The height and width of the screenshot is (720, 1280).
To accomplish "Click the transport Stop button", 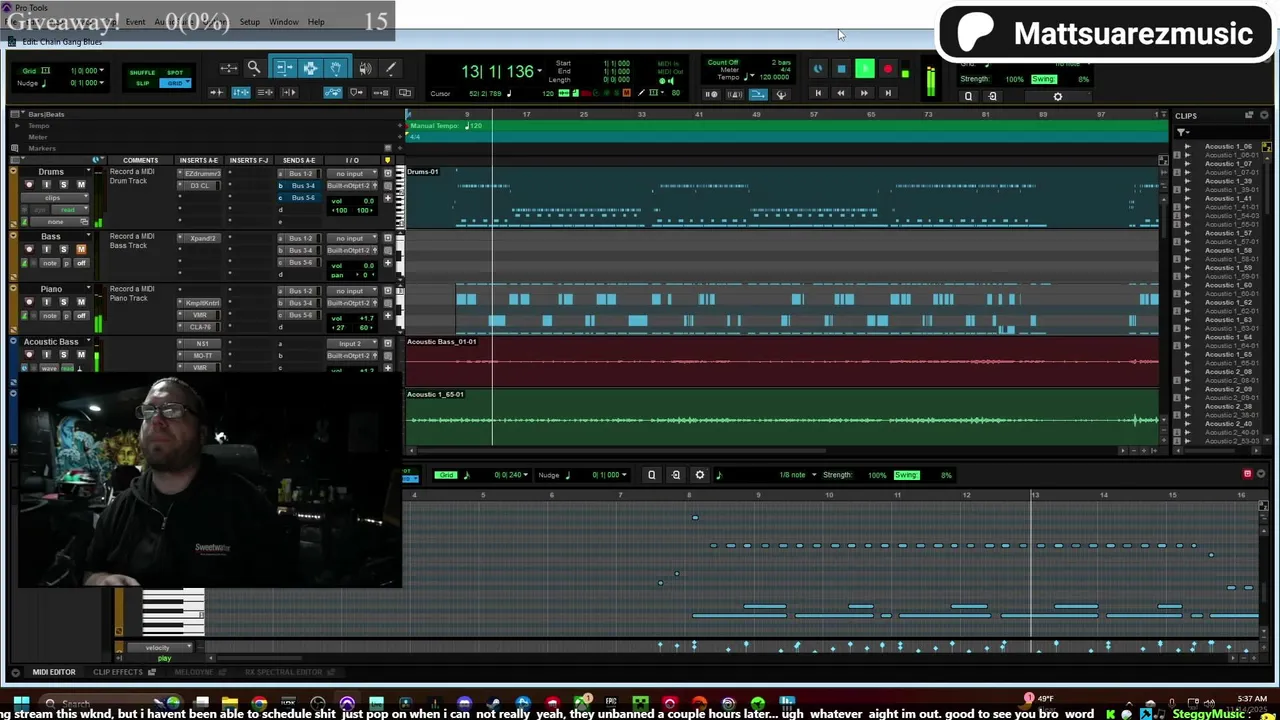I will (841, 69).
